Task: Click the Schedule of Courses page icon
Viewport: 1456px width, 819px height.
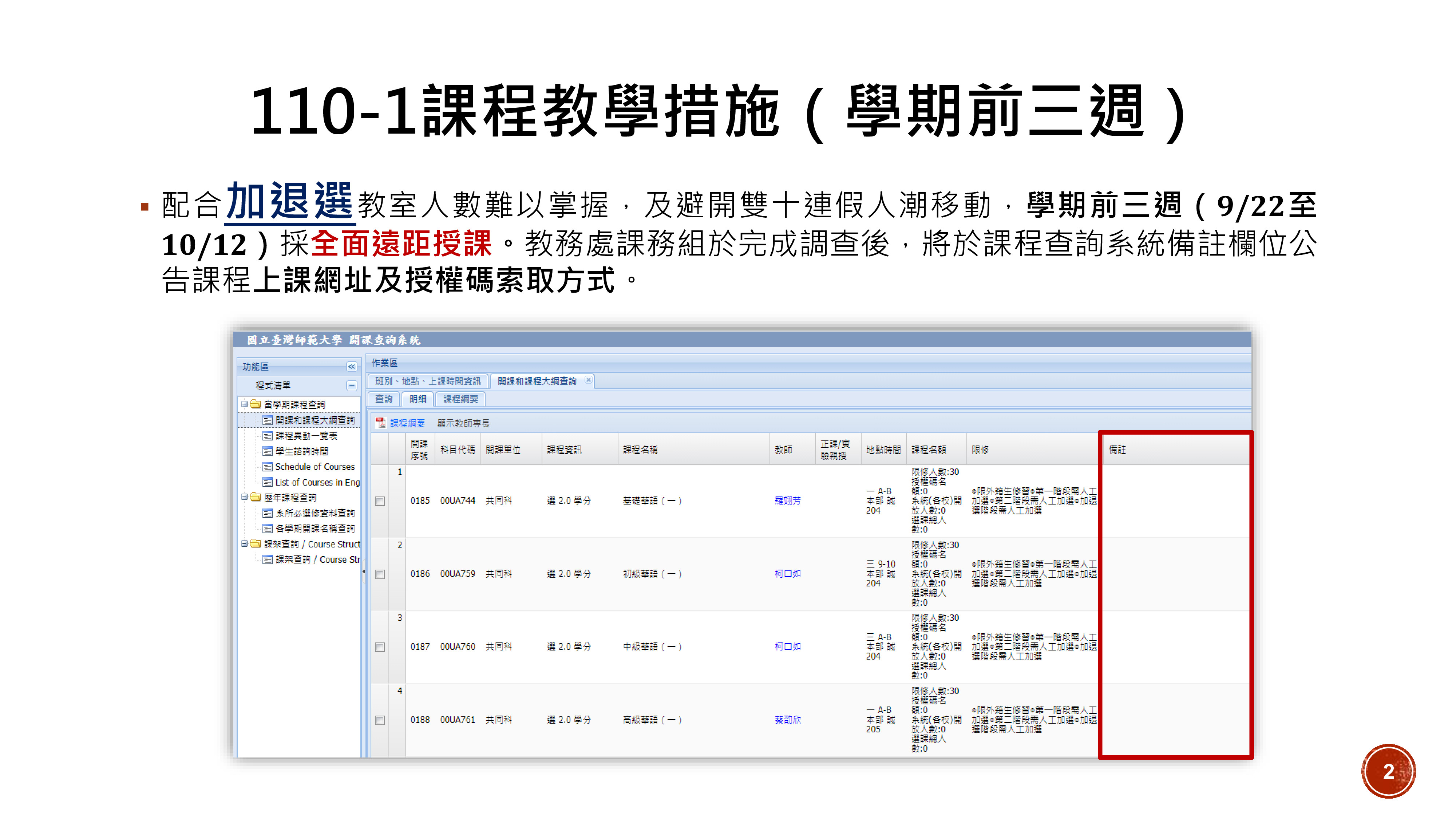Action: point(267,467)
